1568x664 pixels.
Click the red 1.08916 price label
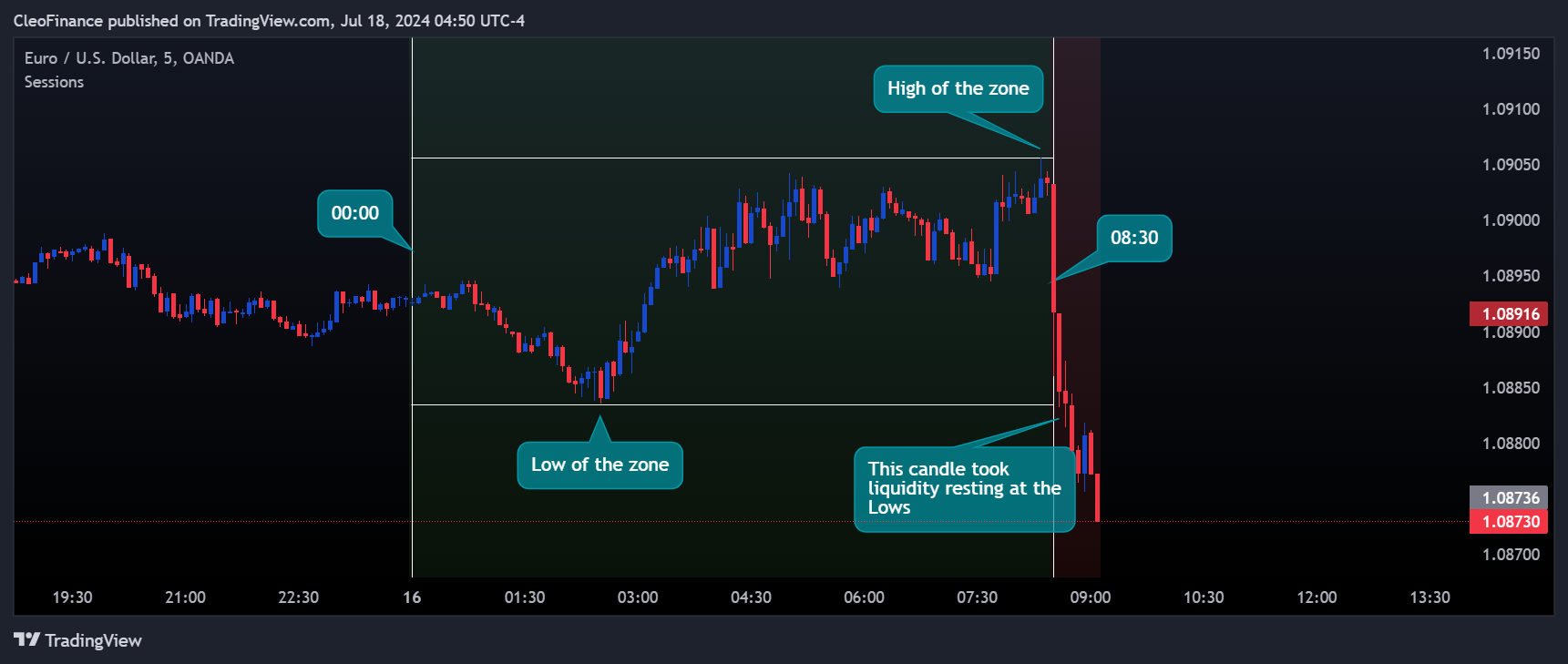coord(1509,314)
